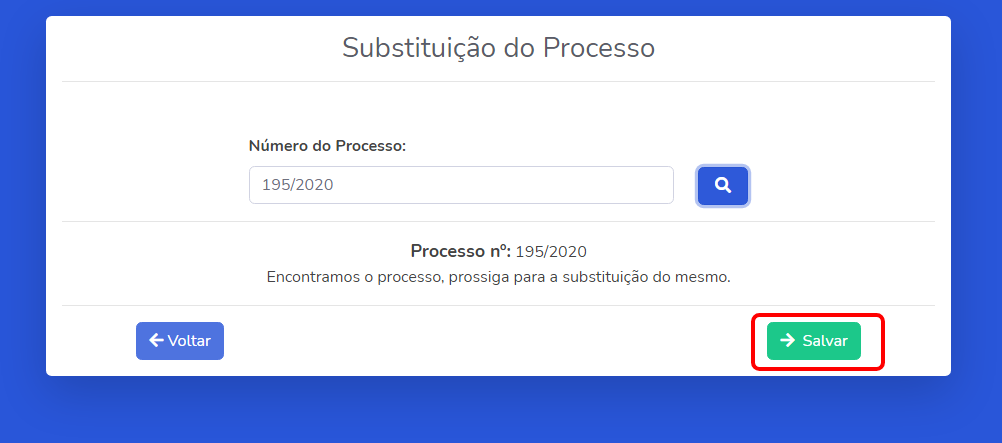This screenshot has width=1002, height=443.
Task: Save the process substitution with Salvar
Action: click(x=813, y=341)
